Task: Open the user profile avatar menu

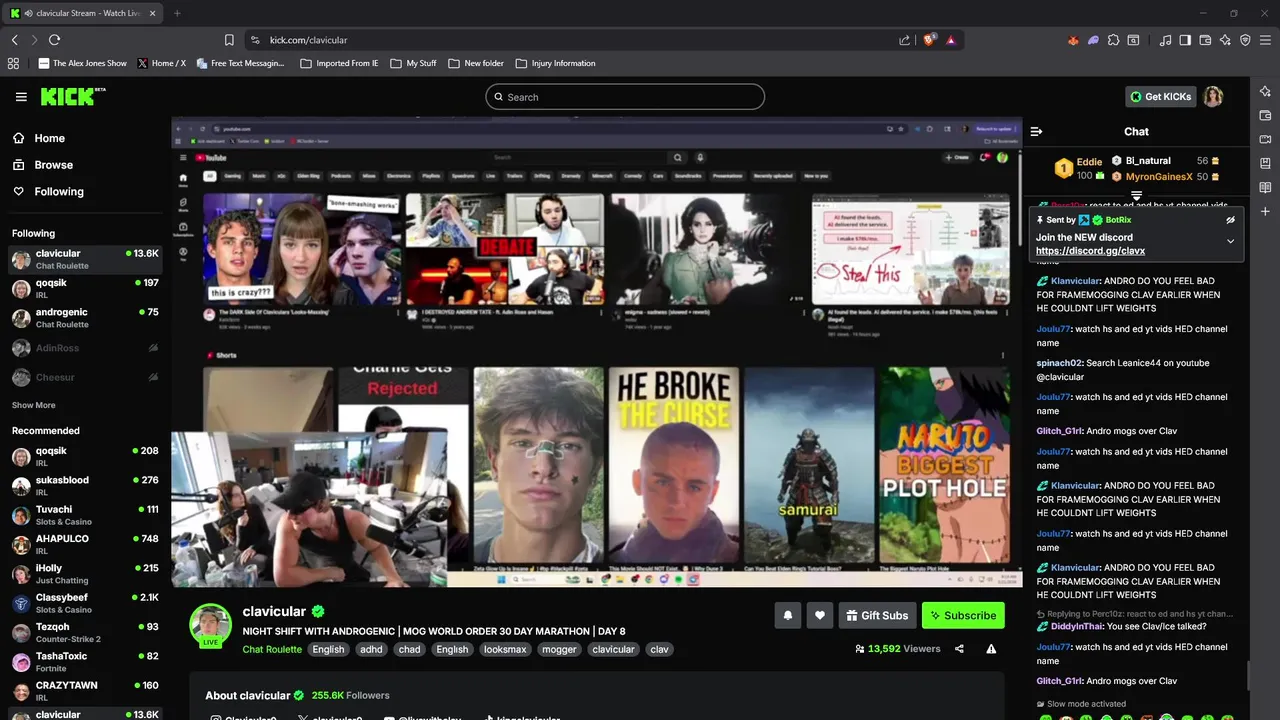Action: [x=1213, y=97]
